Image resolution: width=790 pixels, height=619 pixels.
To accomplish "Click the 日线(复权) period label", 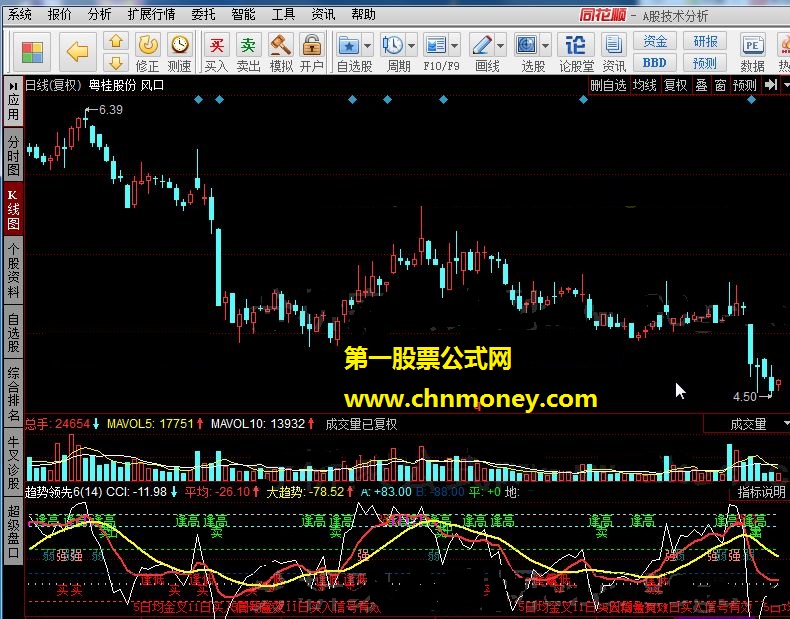I will click(53, 86).
